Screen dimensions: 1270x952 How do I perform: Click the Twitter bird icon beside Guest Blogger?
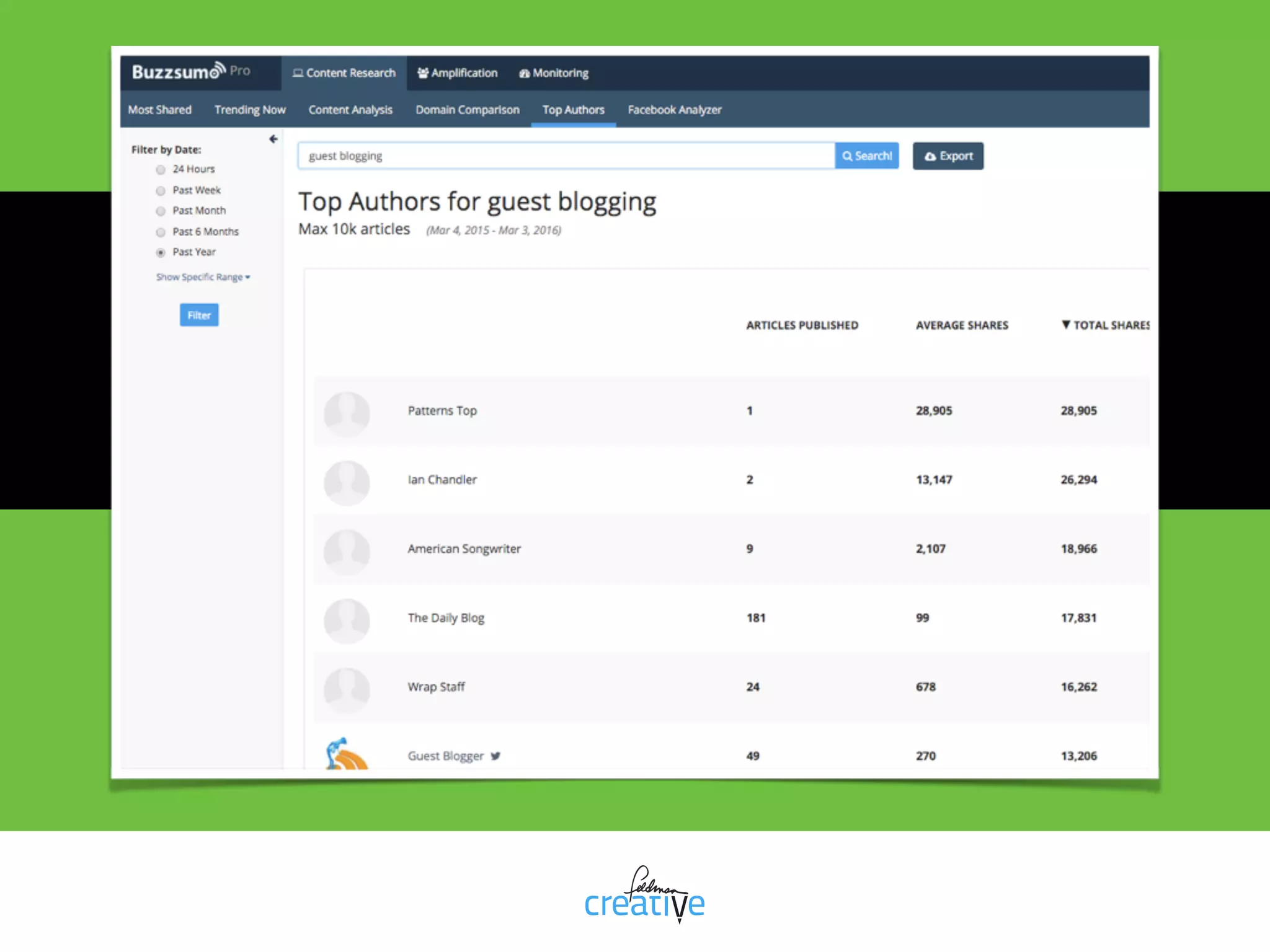click(495, 756)
